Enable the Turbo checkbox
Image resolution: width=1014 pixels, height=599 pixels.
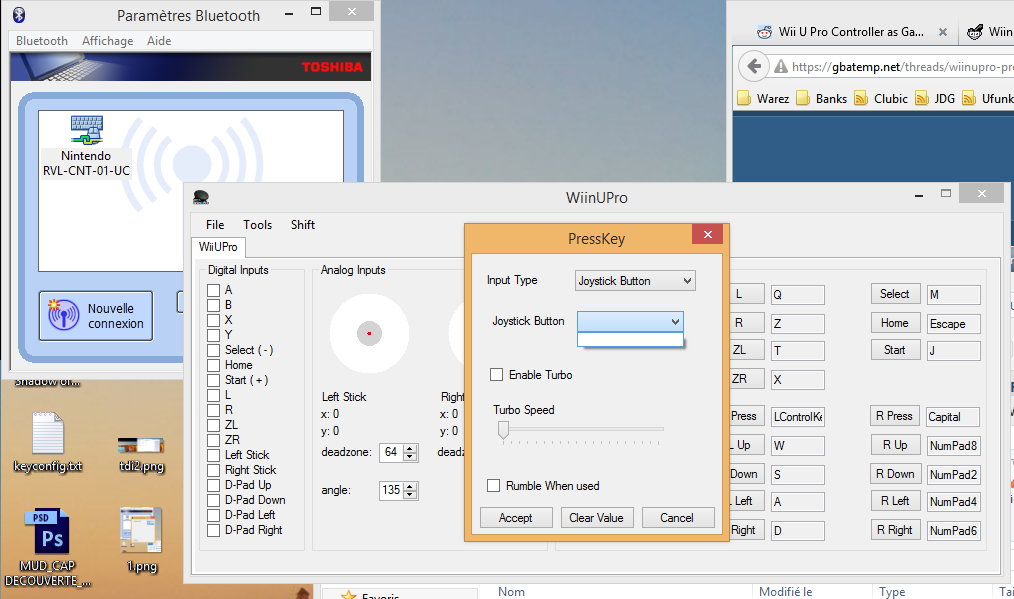pyautogui.click(x=497, y=375)
